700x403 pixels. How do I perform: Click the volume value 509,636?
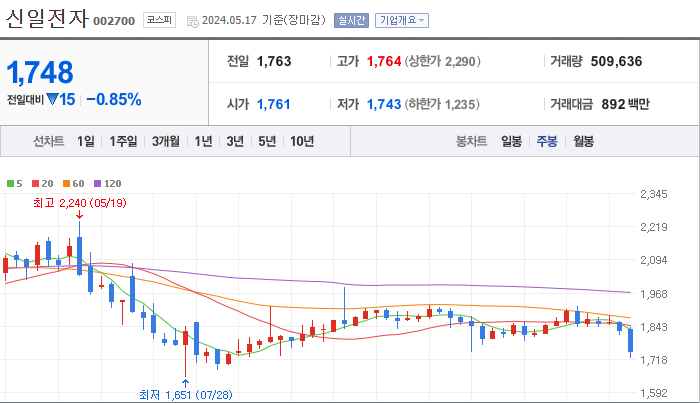(616, 61)
